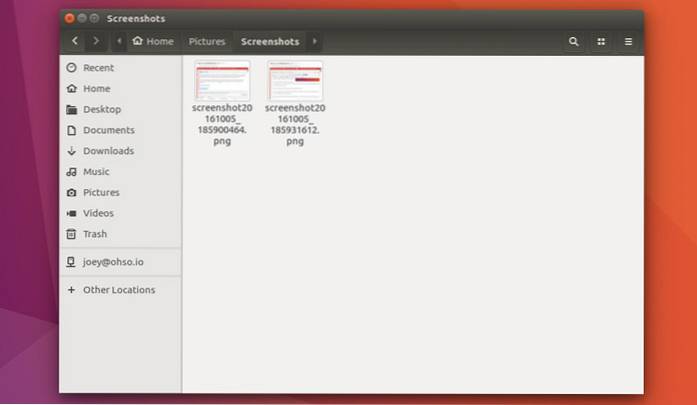Image resolution: width=697 pixels, height=405 pixels.
Task: Click the Pictures camera icon
Action: point(71,192)
